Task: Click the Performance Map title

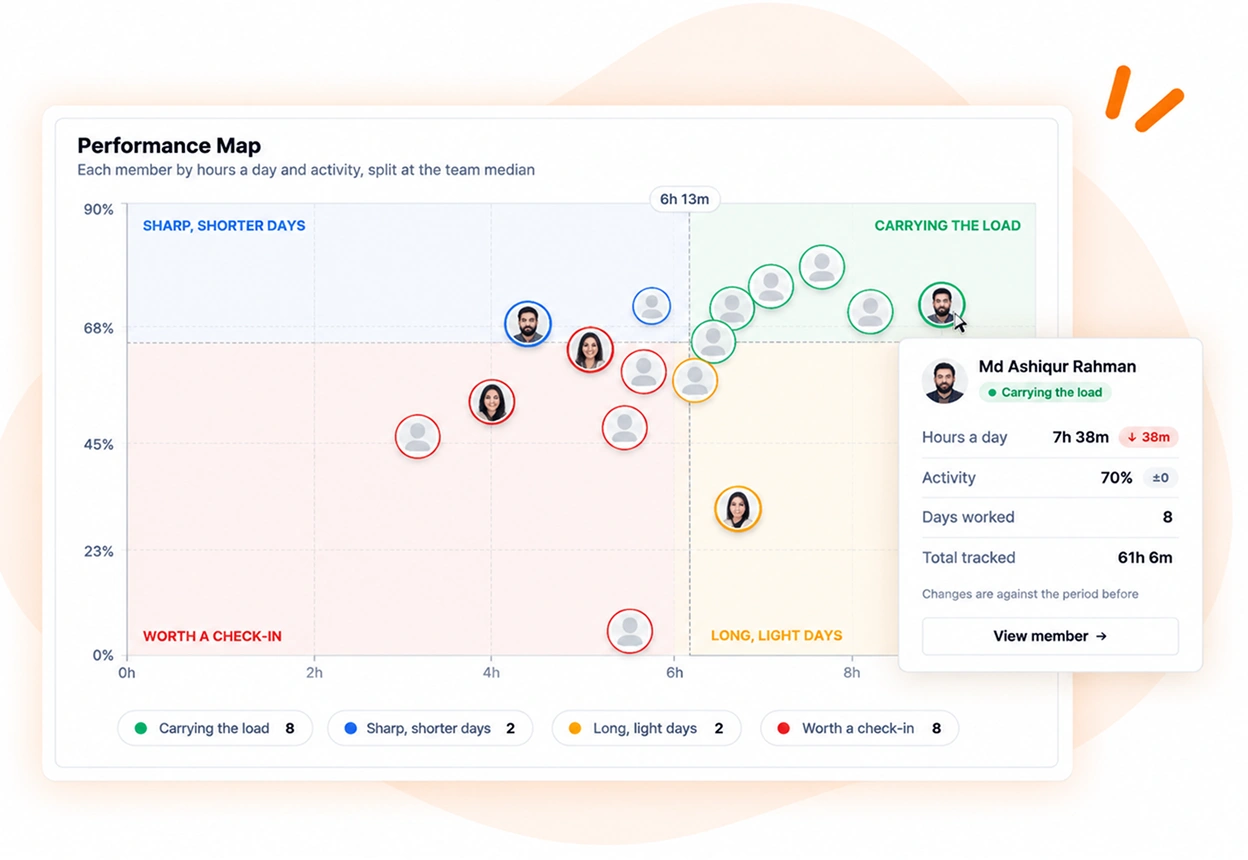Action: point(169,146)
